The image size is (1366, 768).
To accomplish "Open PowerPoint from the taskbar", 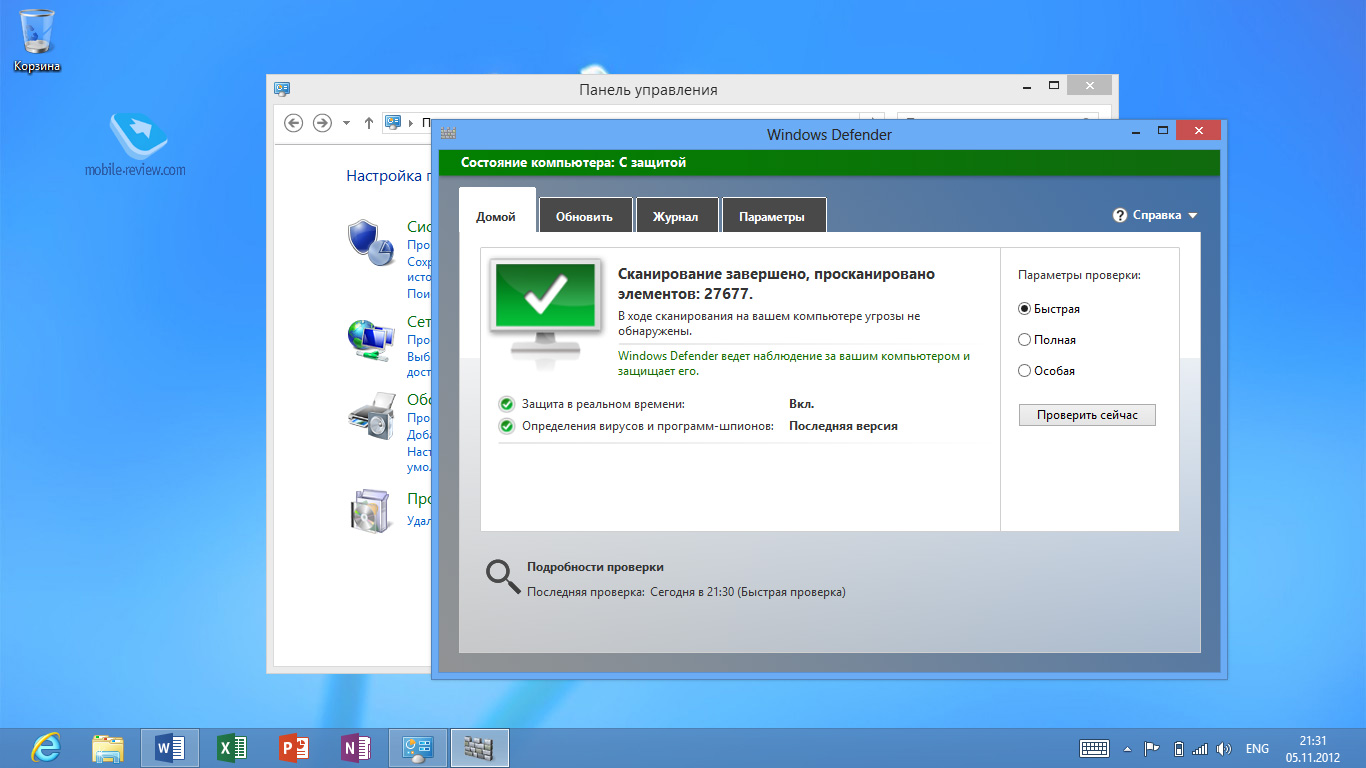I will click(x=294, y=748).
